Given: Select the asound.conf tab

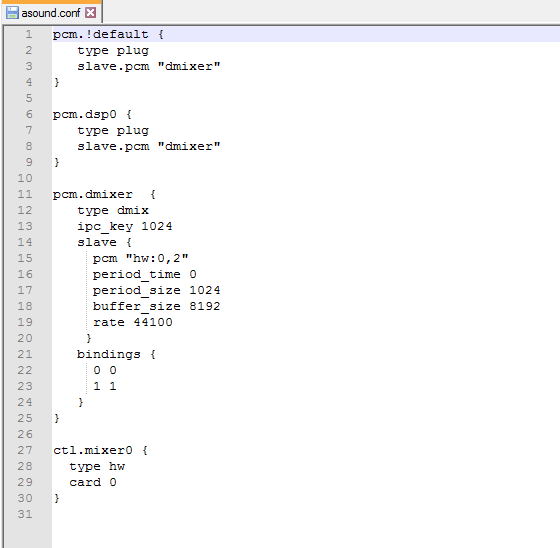Looking at the screenshot, I should pos(51,13).
